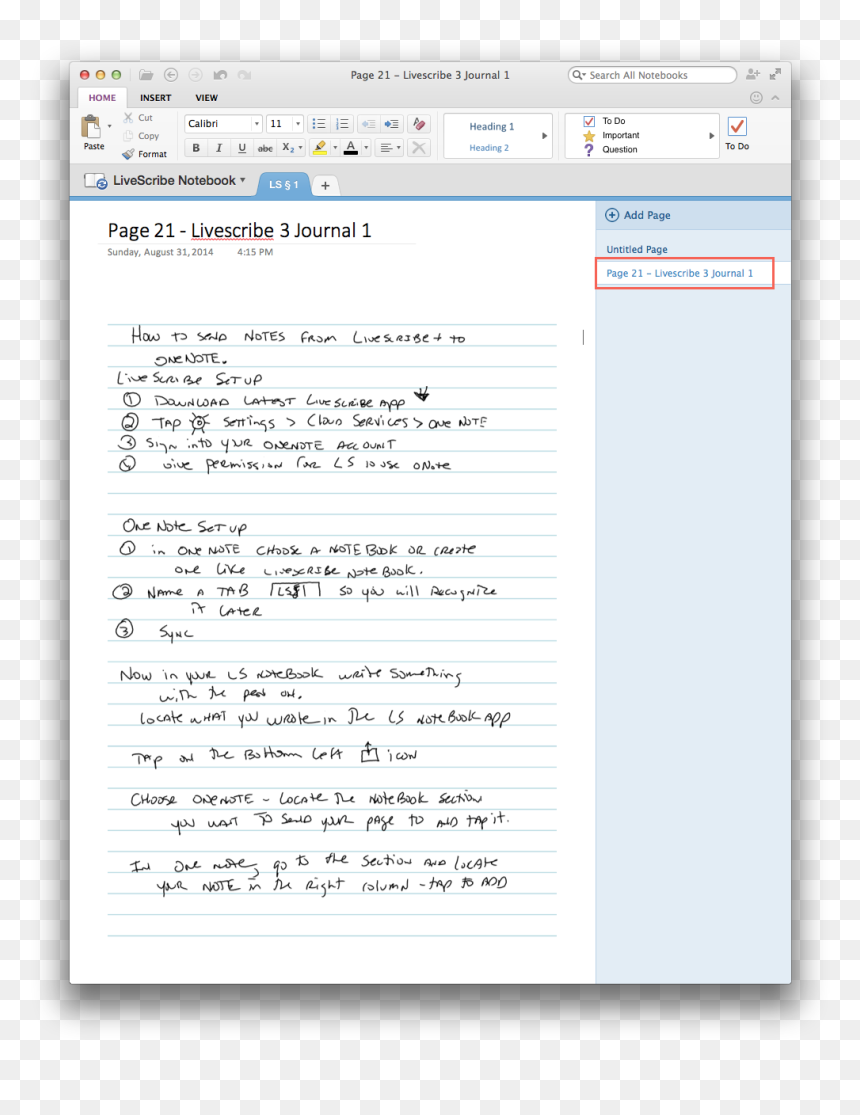The width and height of the screenshot is (860, 1115).
Task: Switch to the VIEW ribbon tab
Action: (206, 97)
